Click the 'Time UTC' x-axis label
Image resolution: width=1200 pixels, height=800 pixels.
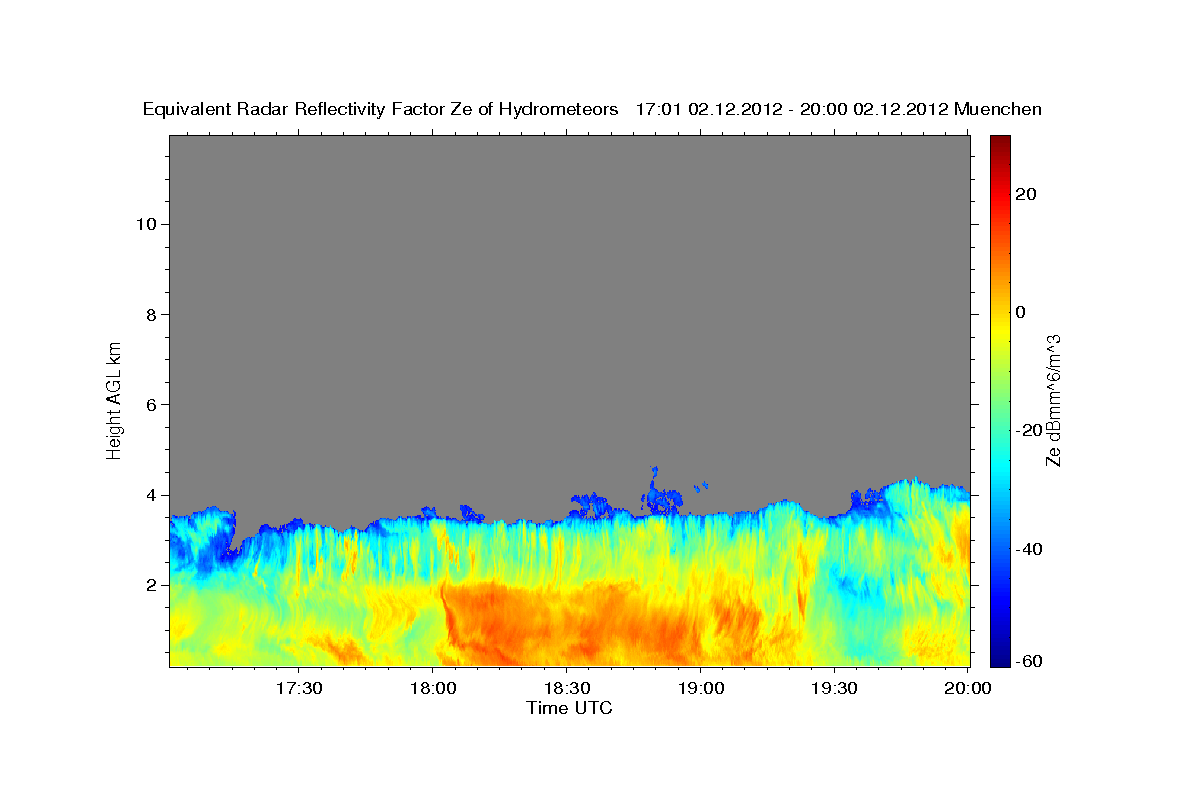(x=569, y=707)
